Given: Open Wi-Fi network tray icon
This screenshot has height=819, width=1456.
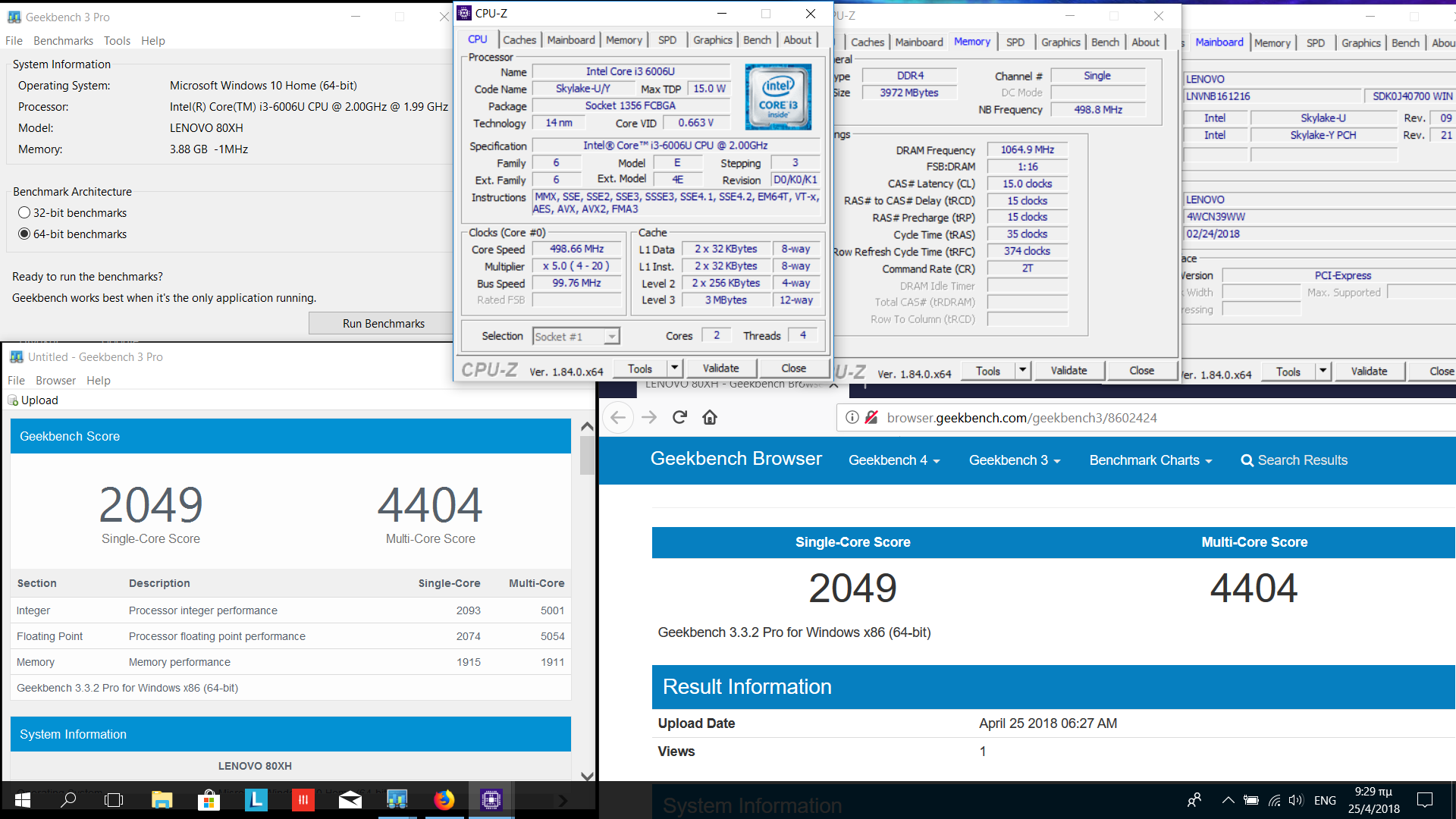Looking at the screenshot, I should [x=1275, y=799].
